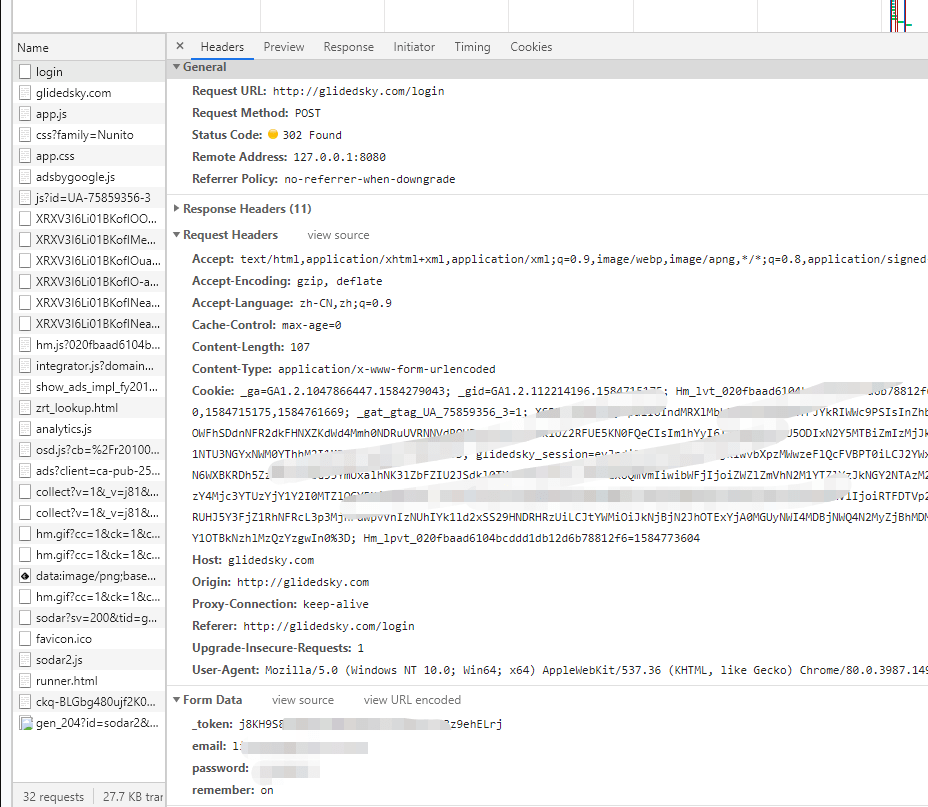Click the waterfall overview timeline strip
Screen dimensions: 928x807
pos(470,15)
